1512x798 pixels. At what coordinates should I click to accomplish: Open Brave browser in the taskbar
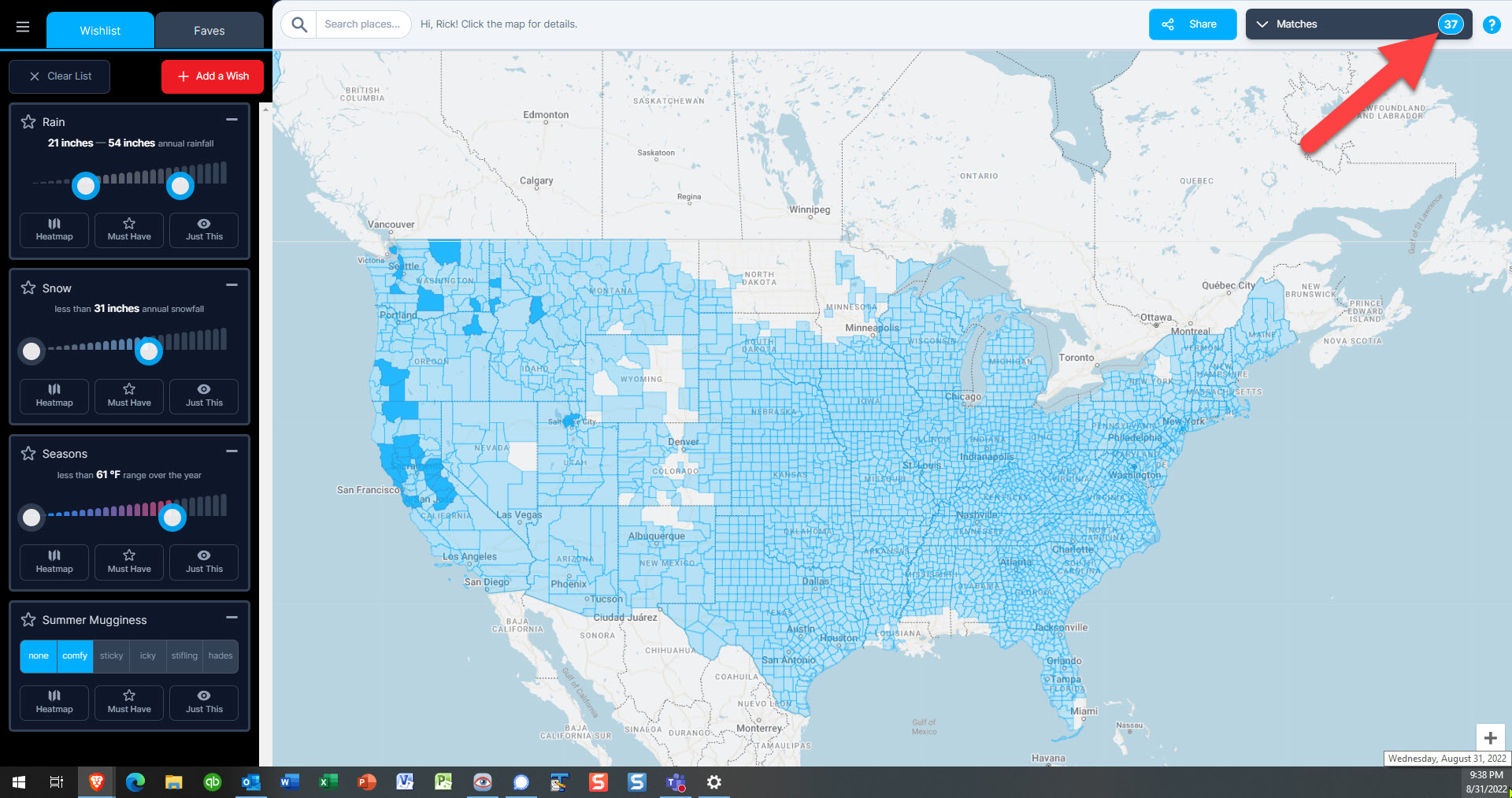click(97, 781)
